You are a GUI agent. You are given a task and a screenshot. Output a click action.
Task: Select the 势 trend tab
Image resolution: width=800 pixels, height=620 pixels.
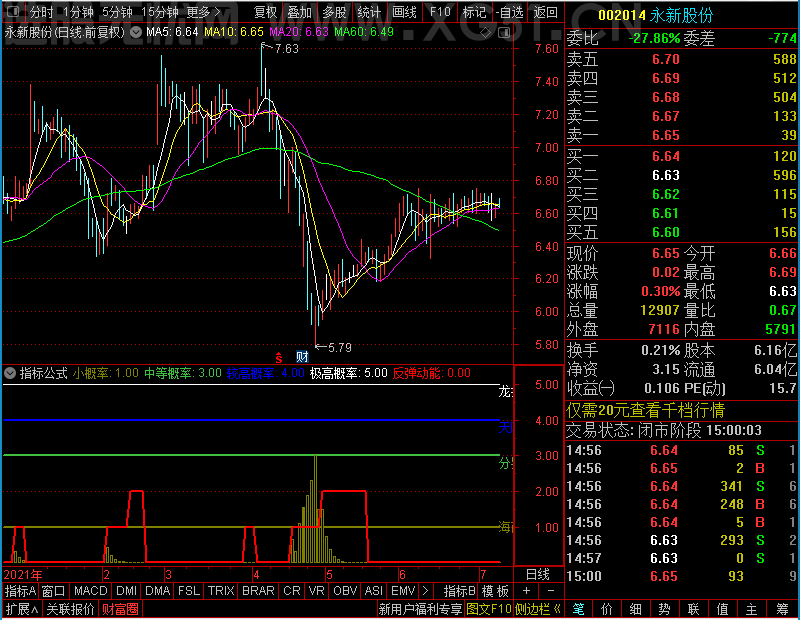pyautogui.click(x=664, y=609)
